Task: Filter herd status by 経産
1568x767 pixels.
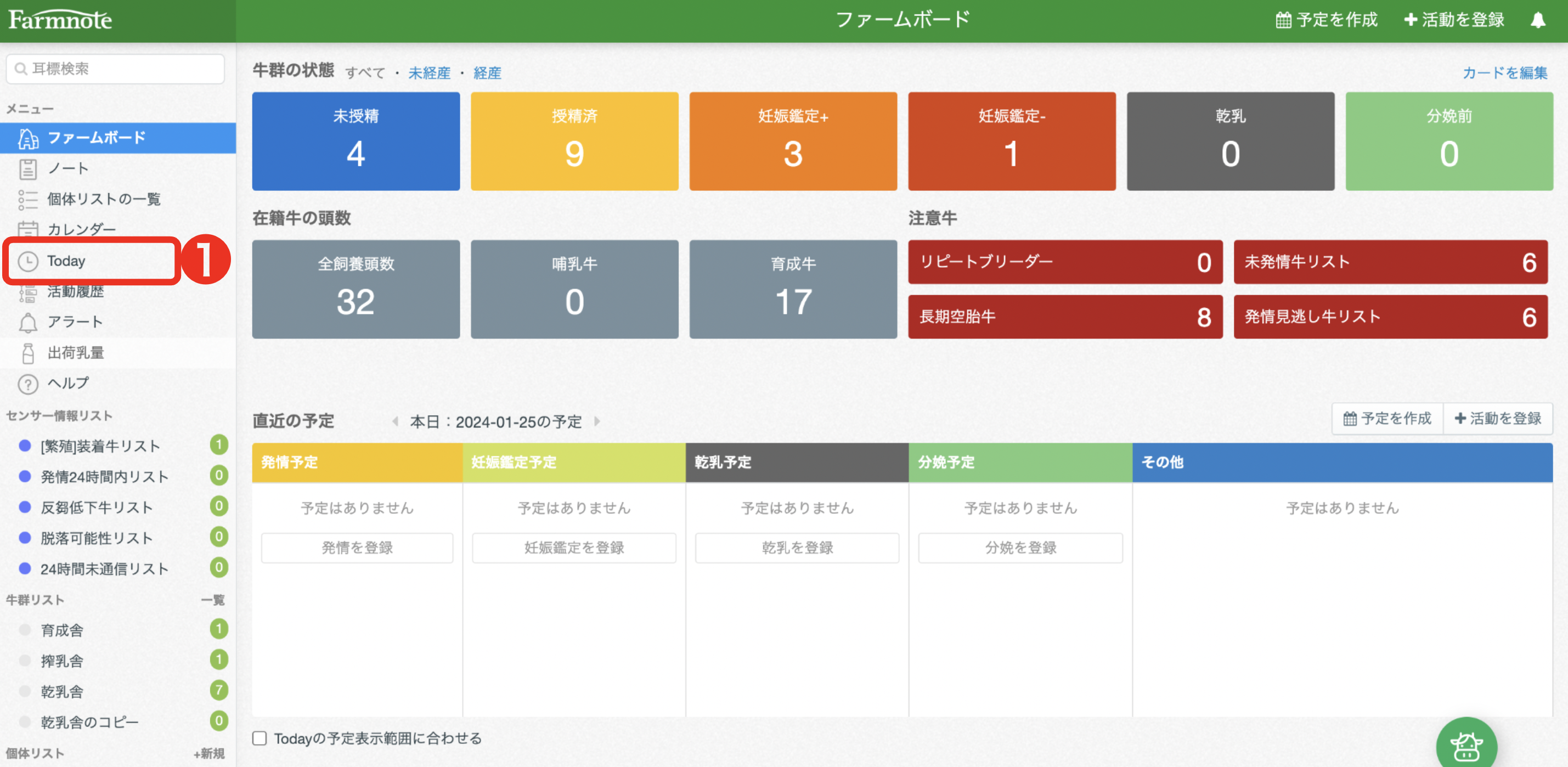Action: coord(487,73)
